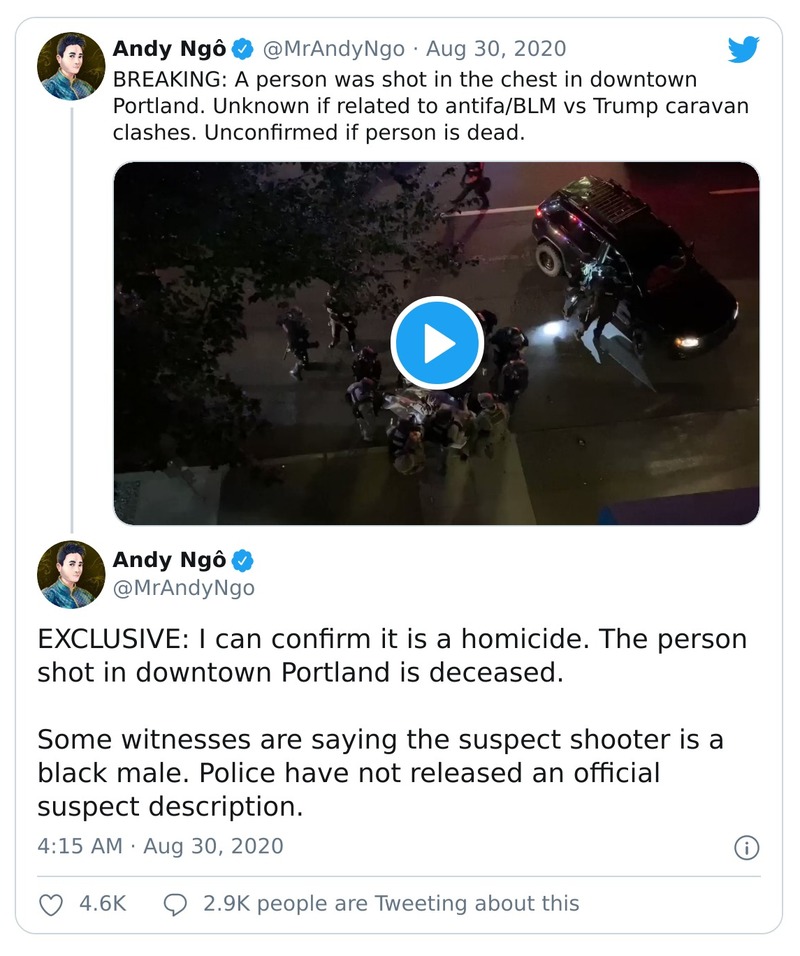Click "2.9K people are Tweeting about this"
This screenshot has width=800, height=956.
click(391, 904)
